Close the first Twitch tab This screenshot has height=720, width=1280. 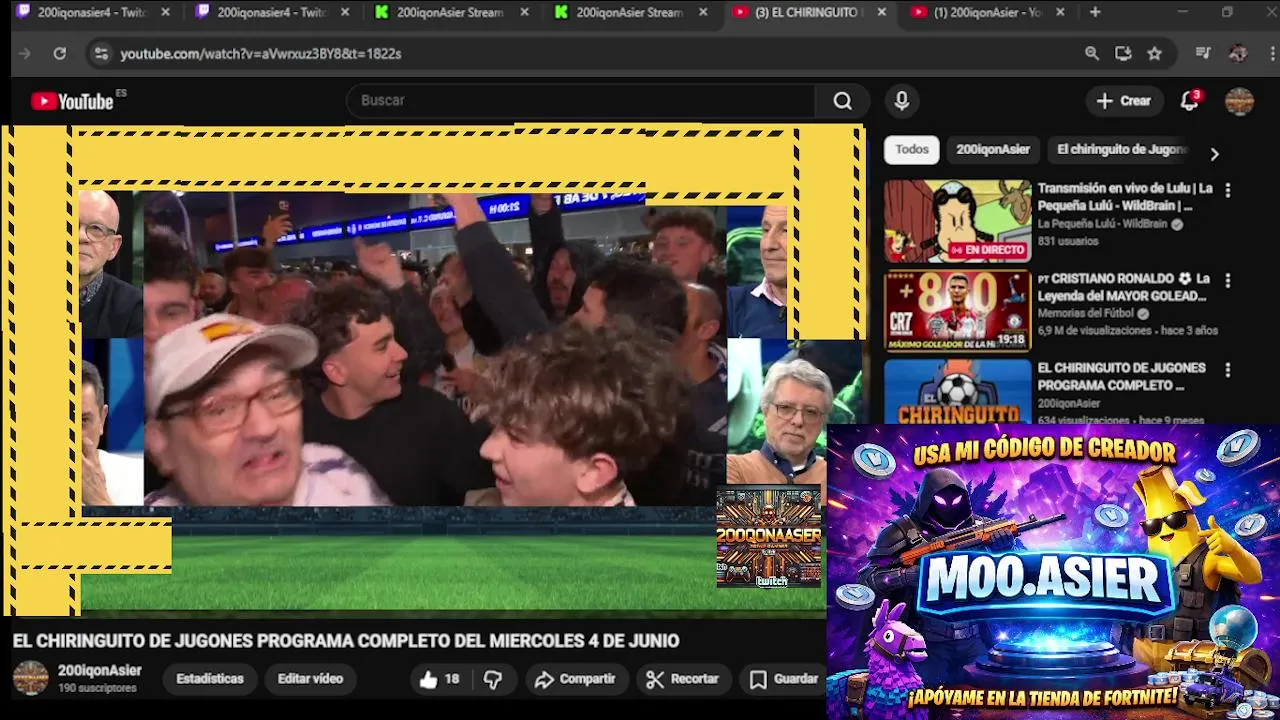click(165, 13)
